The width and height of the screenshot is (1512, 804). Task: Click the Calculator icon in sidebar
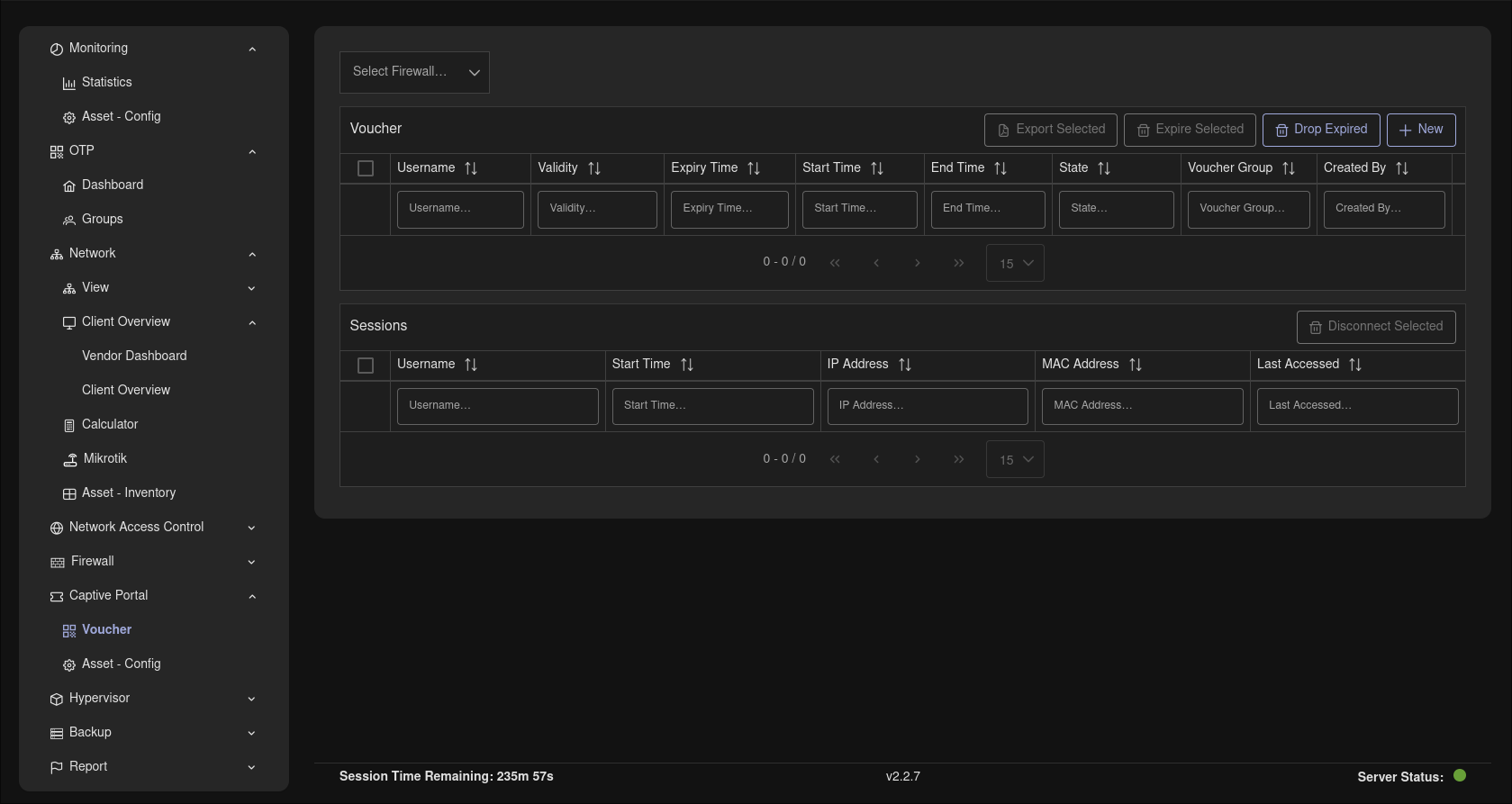tap(69, 425)
